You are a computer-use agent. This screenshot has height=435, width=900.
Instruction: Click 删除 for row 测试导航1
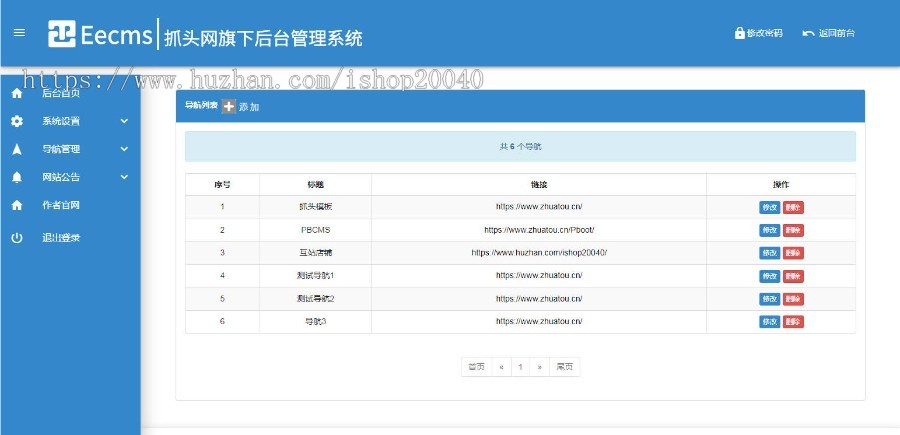tap(793, 276)
